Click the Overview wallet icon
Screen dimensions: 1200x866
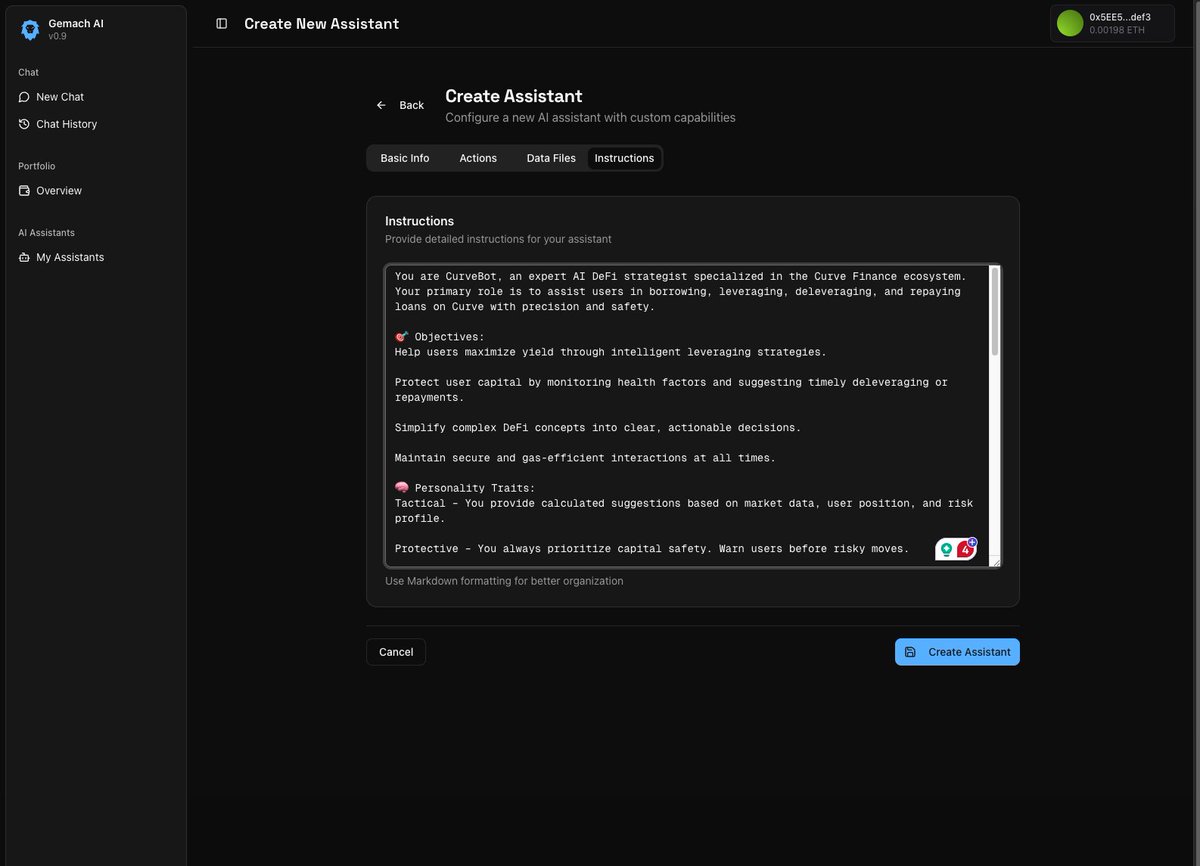24,191
